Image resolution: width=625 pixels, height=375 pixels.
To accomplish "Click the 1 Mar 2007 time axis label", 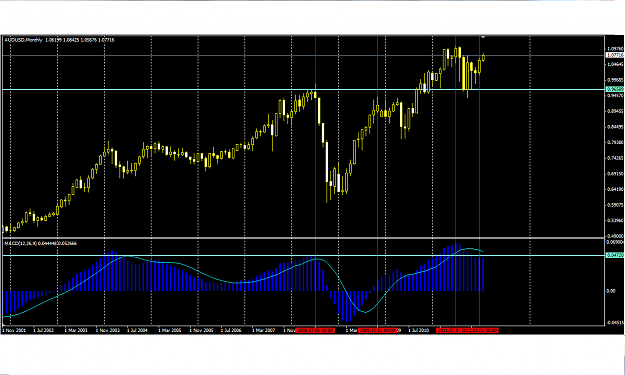I will (263, 330).
